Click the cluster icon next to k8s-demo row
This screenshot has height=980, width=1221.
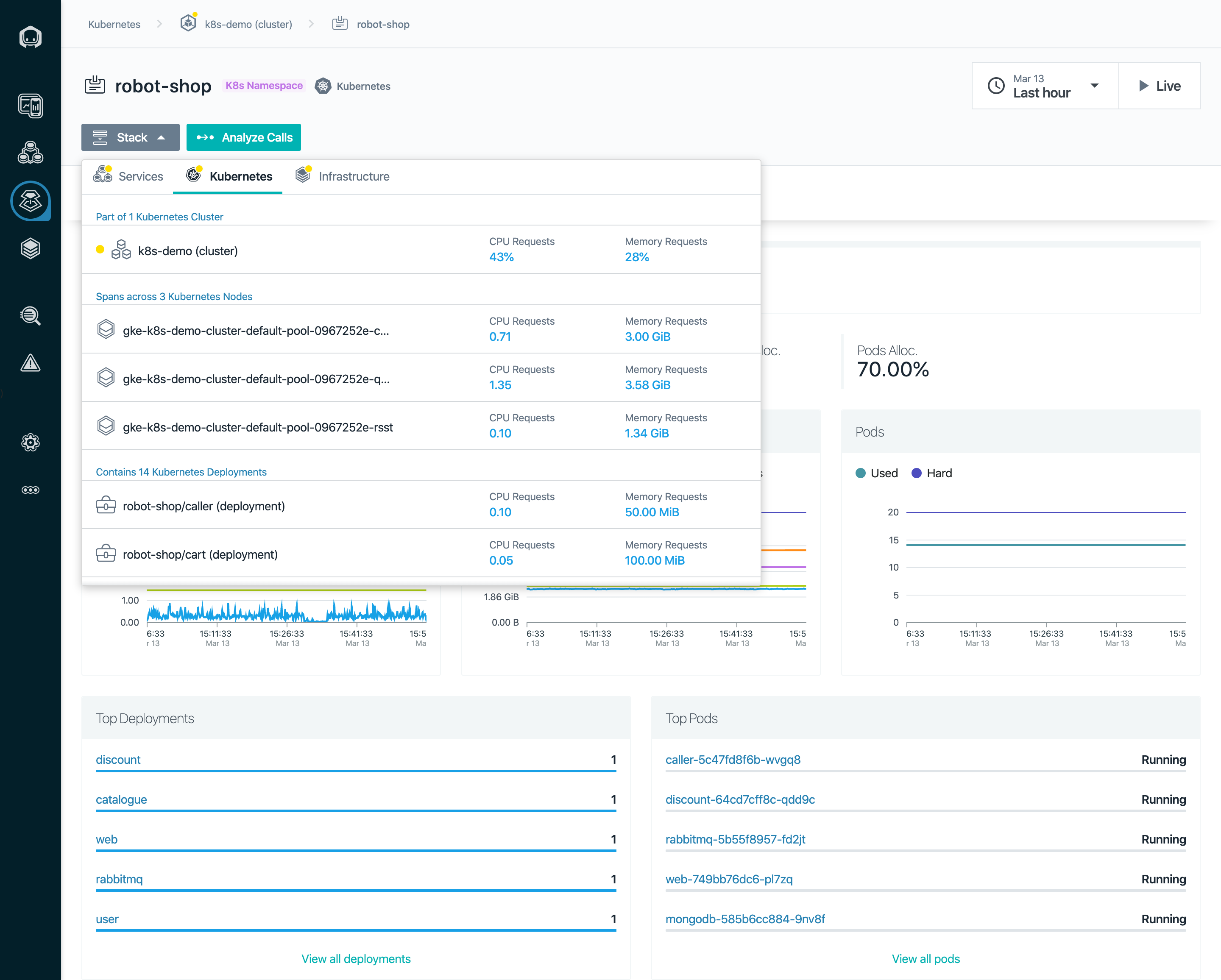[121, 250]
